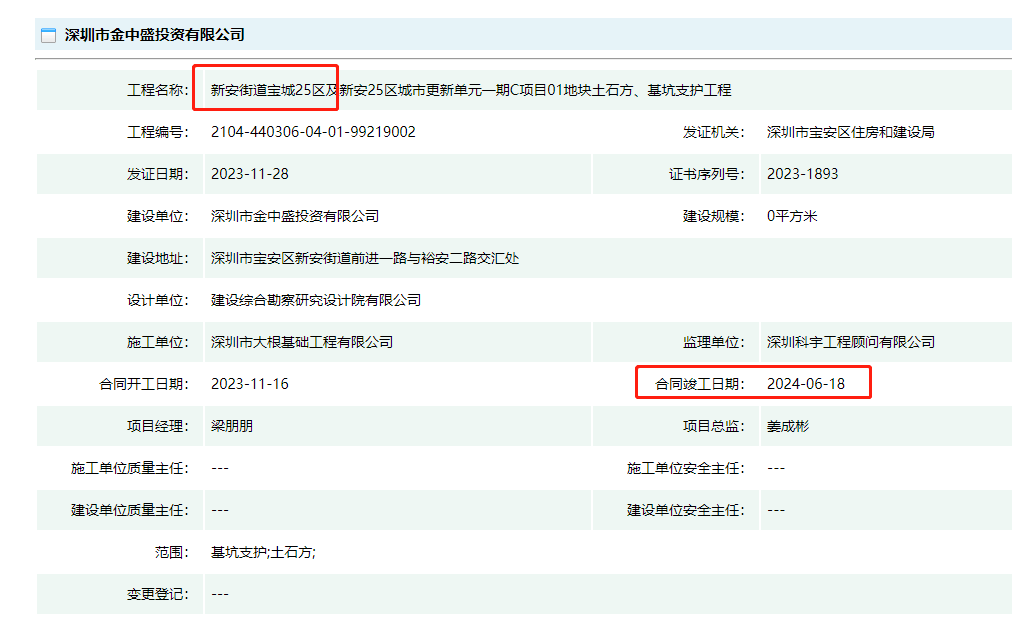Select completion date 2024-06-18
1012x623 pixels.
(x=805, y=384)
